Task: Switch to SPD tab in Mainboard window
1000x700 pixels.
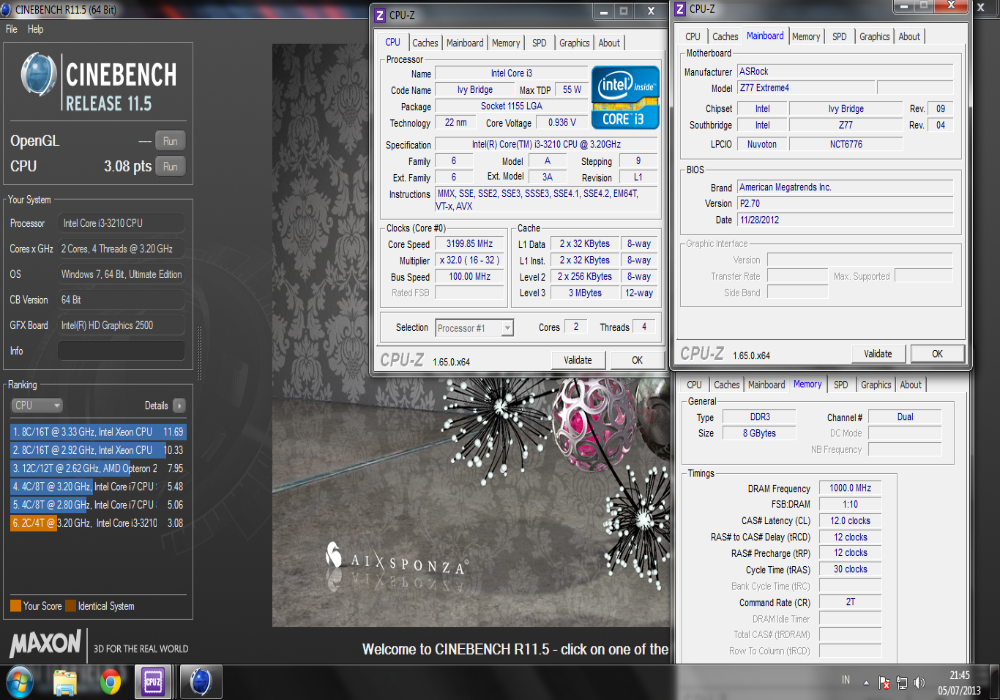Action: click(x=839, y=36)
